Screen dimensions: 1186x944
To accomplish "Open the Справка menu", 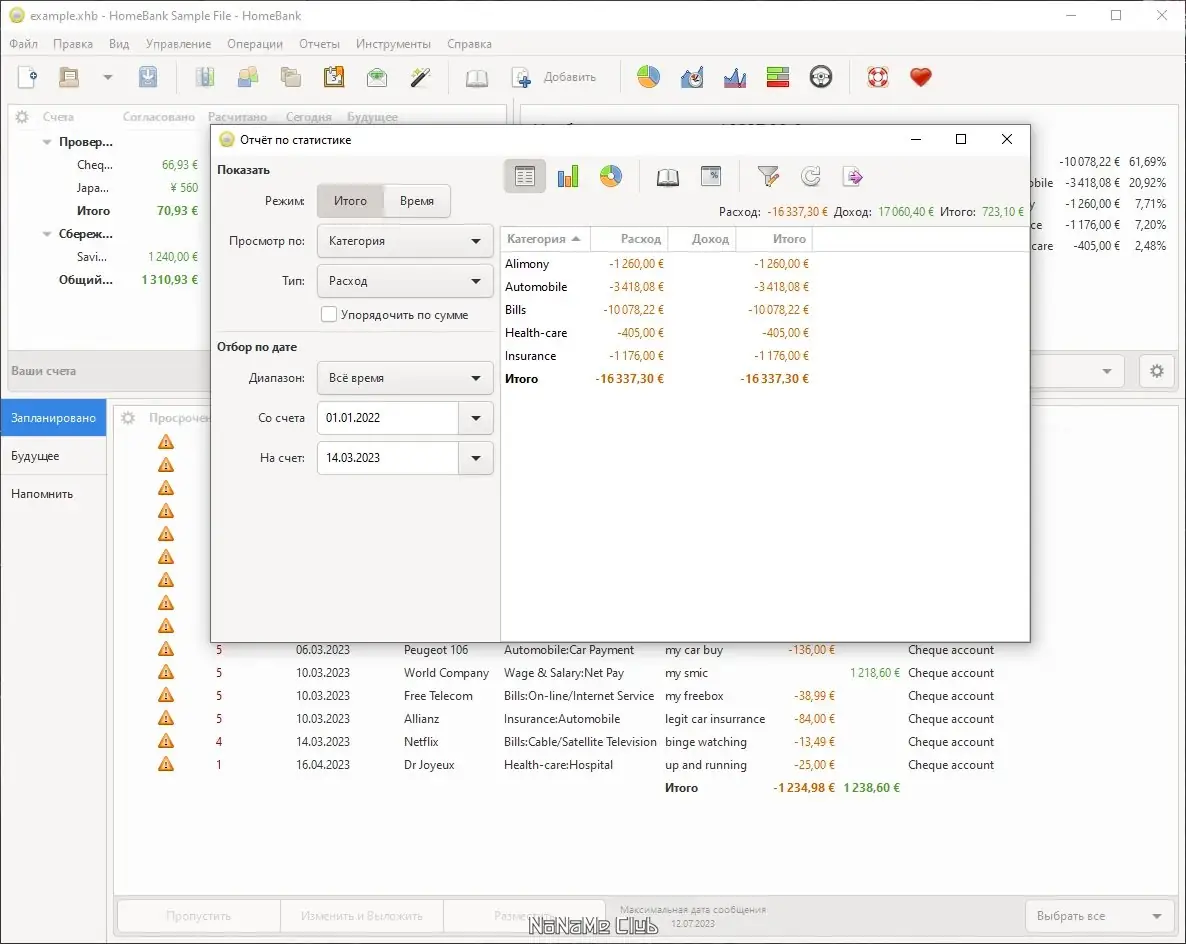I will (x=469, y=44).
